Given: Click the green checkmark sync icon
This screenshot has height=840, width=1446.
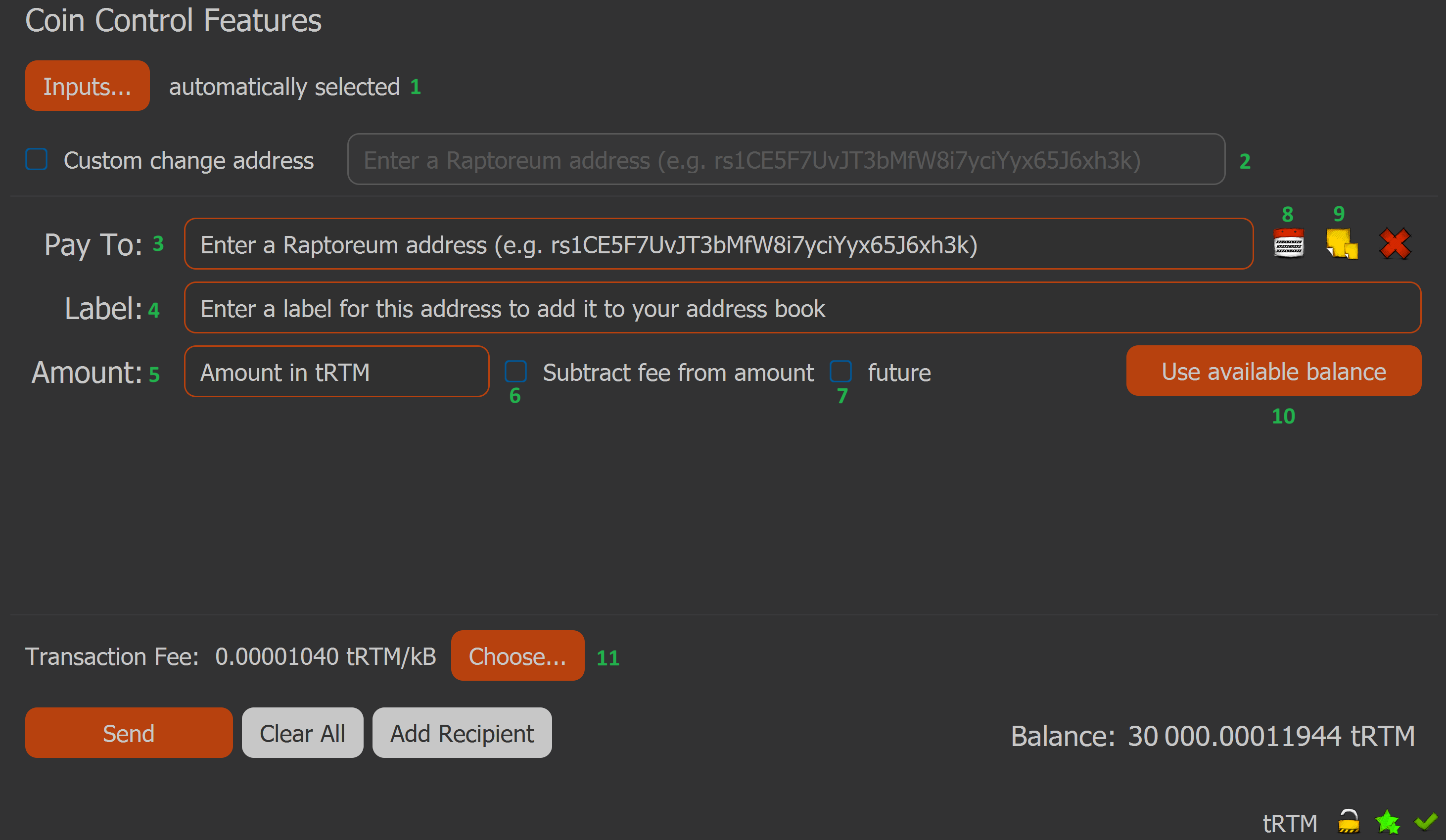Looking at the screenshot, I should click(1426, 822).
